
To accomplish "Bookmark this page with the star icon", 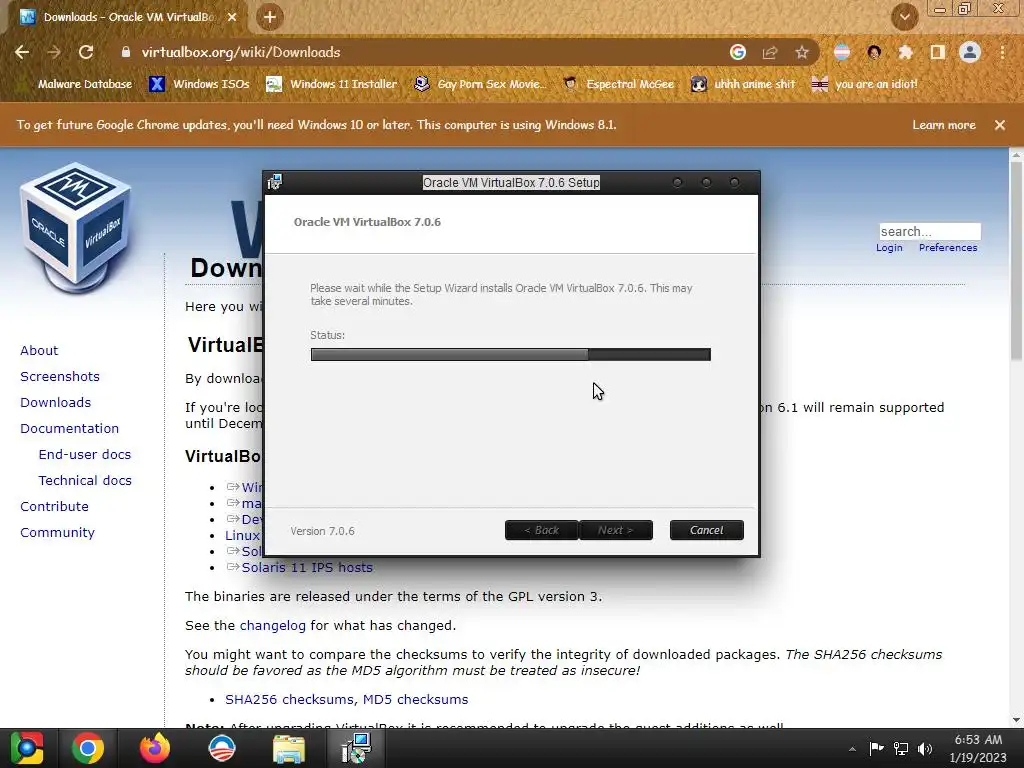I will pos(802,52).
